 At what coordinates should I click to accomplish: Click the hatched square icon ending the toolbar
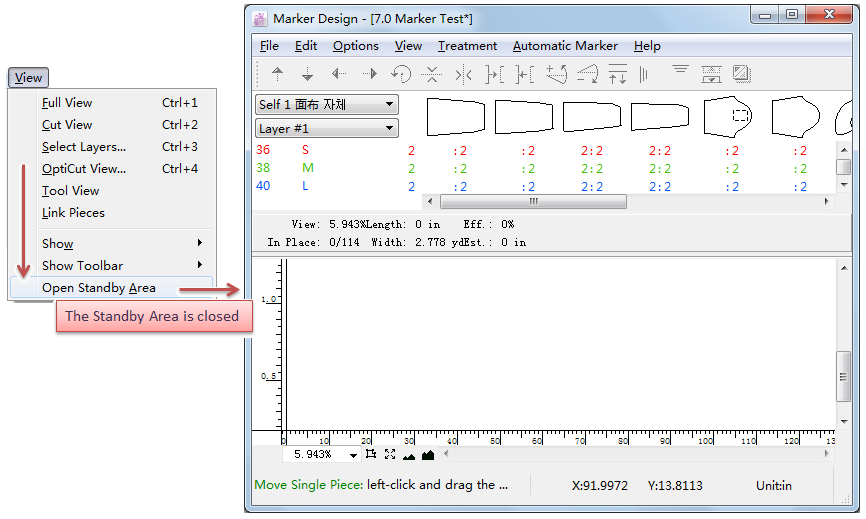tap(741, 74)
